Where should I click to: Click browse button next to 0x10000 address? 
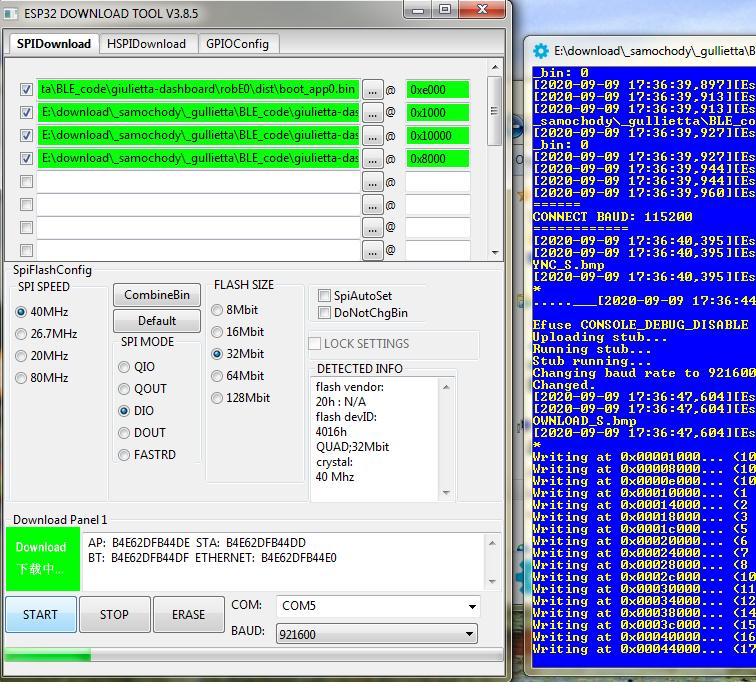(372, 135)
